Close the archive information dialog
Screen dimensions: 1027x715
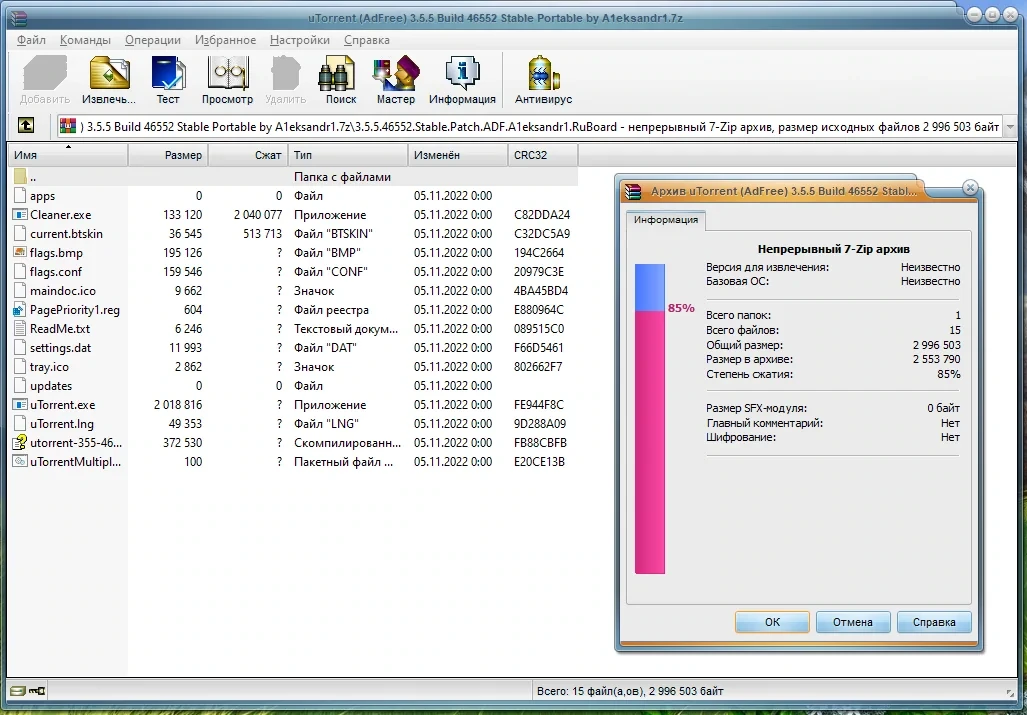pos(970,188)
